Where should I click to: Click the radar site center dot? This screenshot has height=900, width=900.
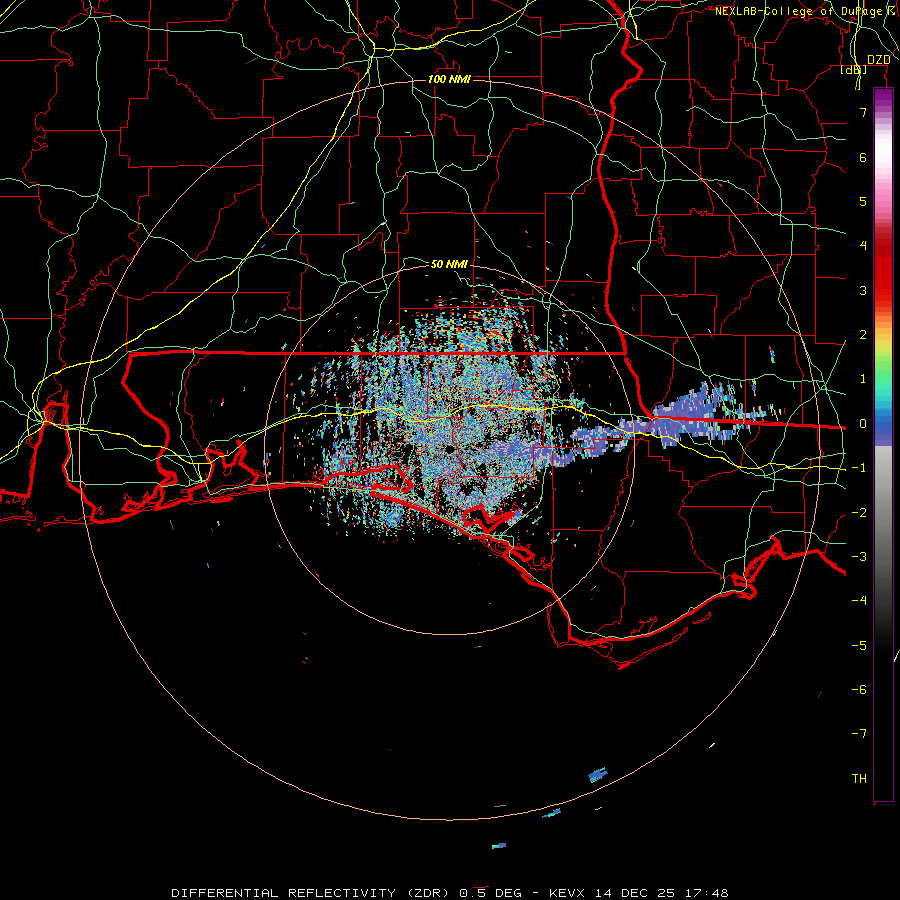tap(449, 449)
